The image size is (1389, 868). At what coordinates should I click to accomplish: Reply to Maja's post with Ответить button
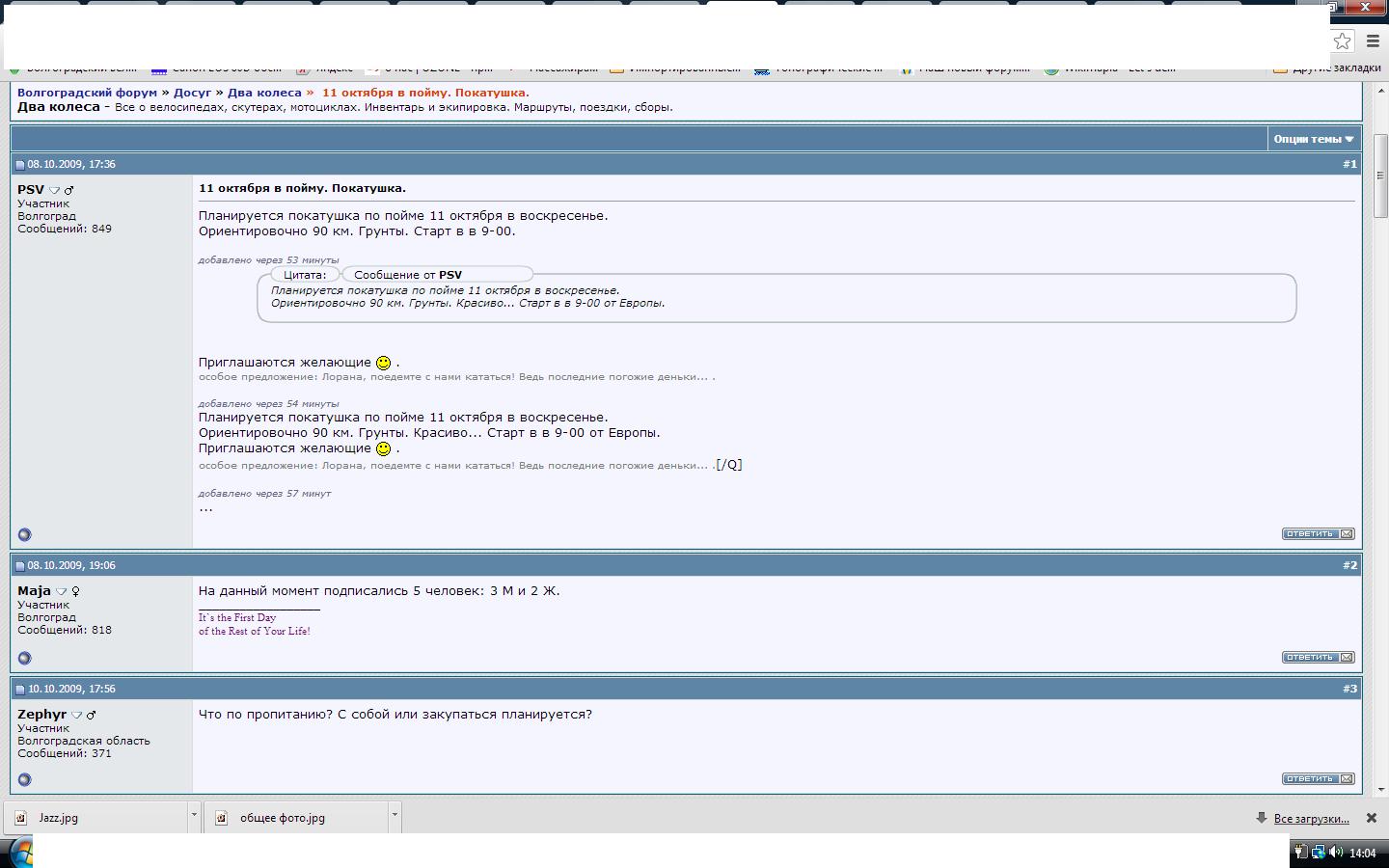click(1318, 657)
